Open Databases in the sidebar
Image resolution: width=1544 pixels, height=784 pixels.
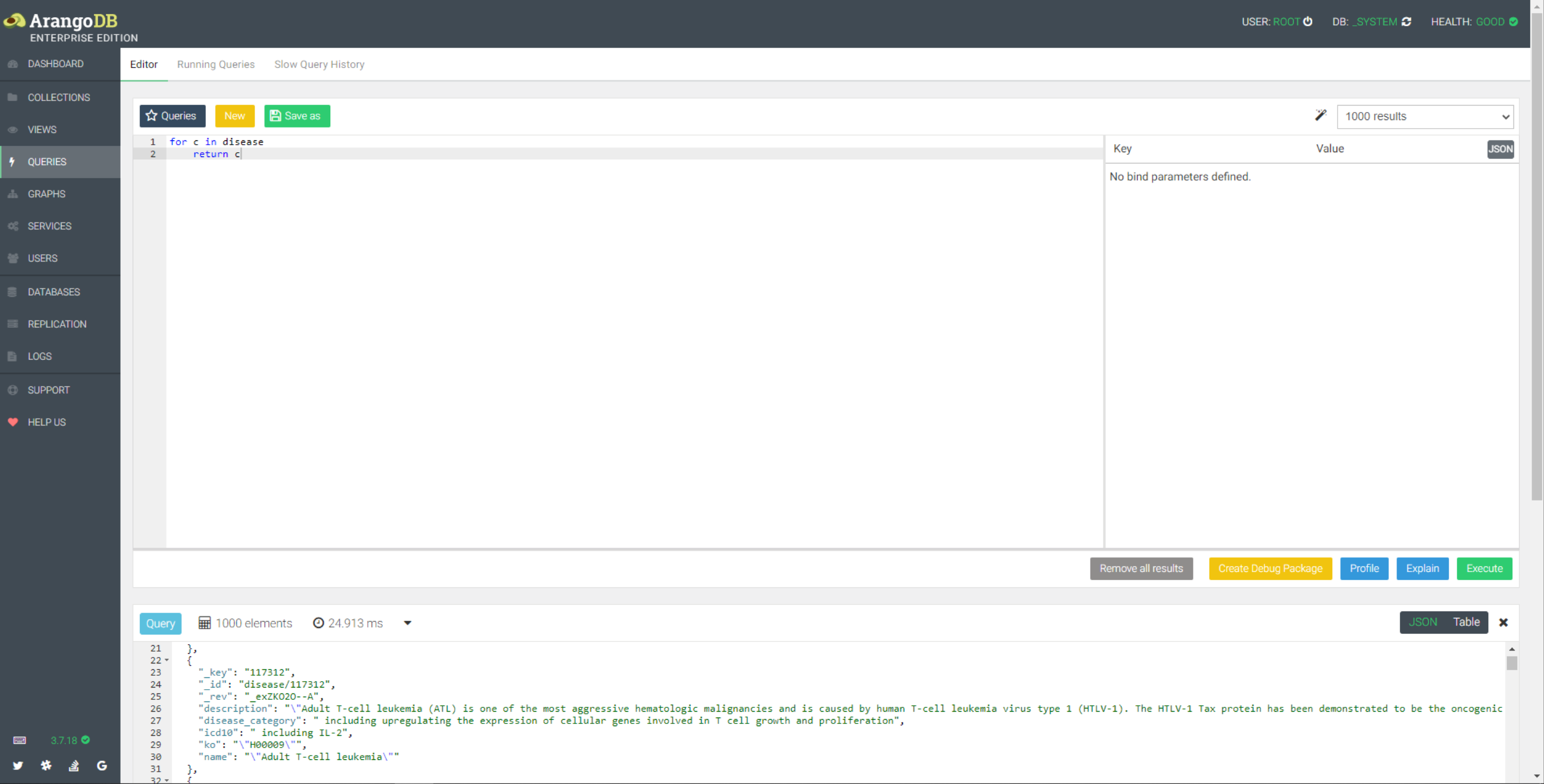(60, 292)
